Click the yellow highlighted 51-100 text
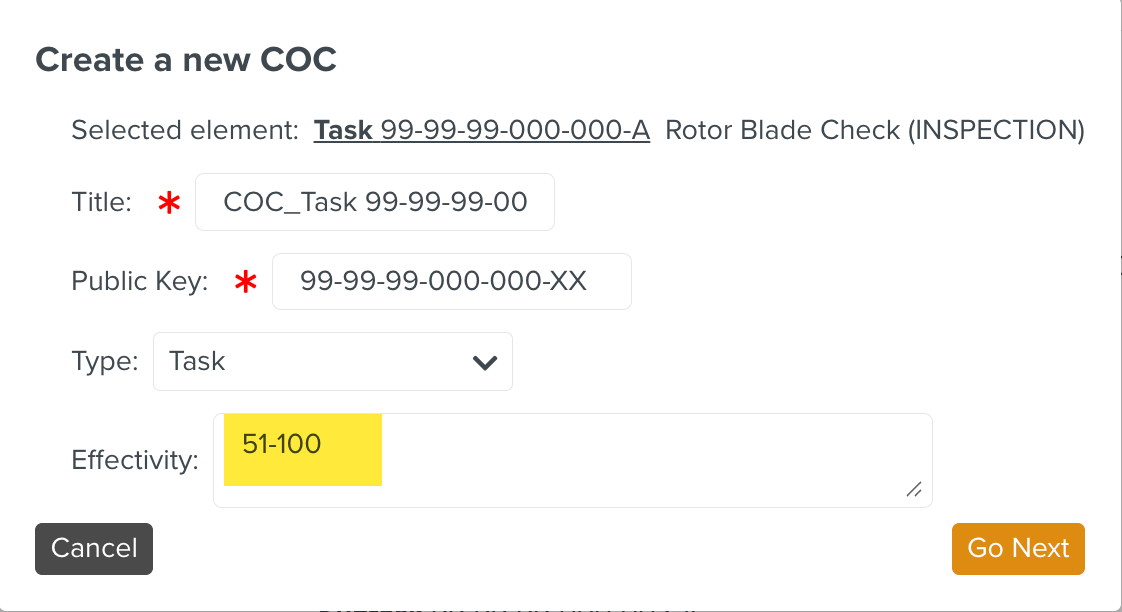 [283, 444]
